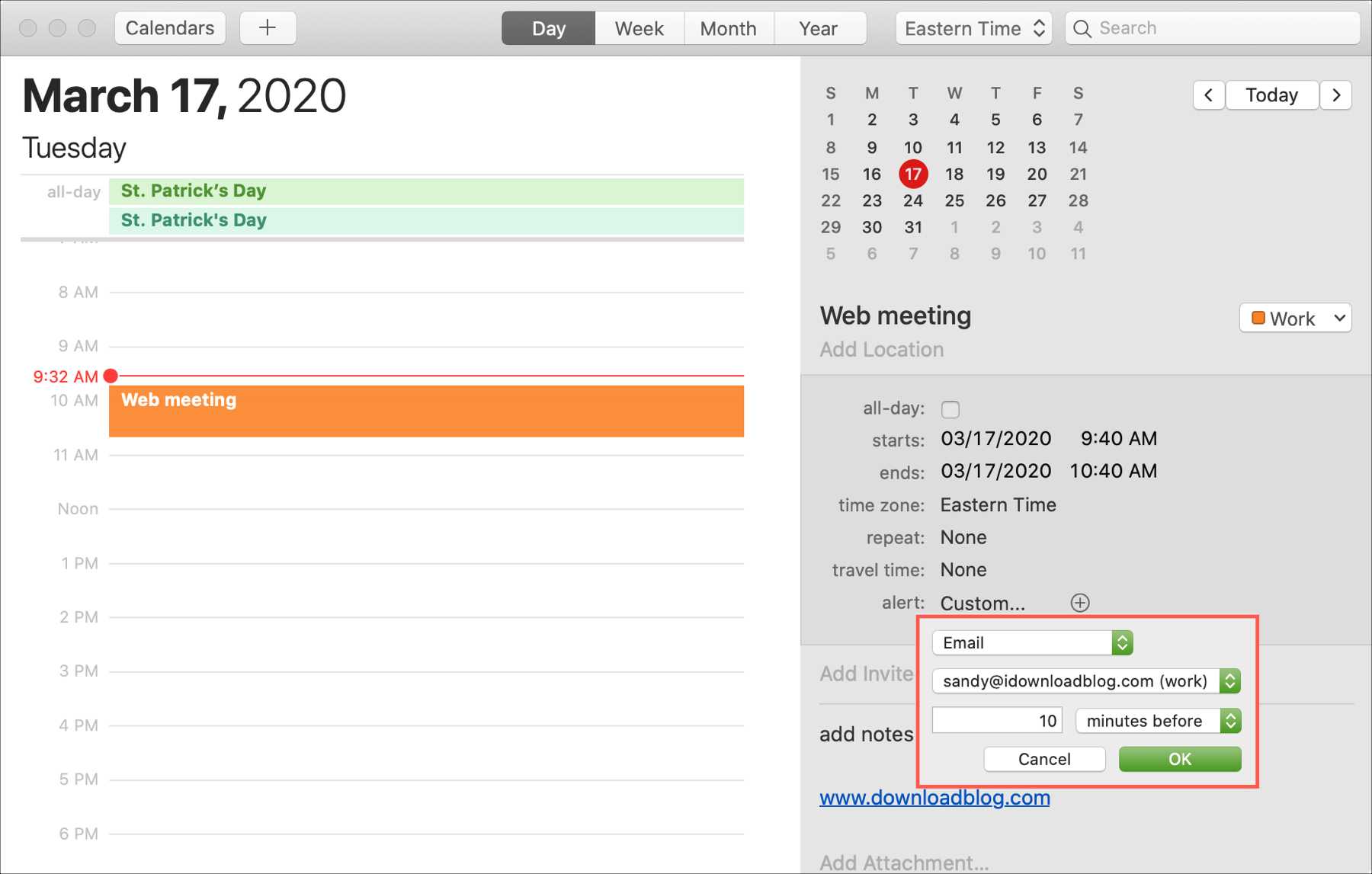Click the green OK button
The width and height of the screenshot is (1372, 874).
click(x=1179, y=759)
